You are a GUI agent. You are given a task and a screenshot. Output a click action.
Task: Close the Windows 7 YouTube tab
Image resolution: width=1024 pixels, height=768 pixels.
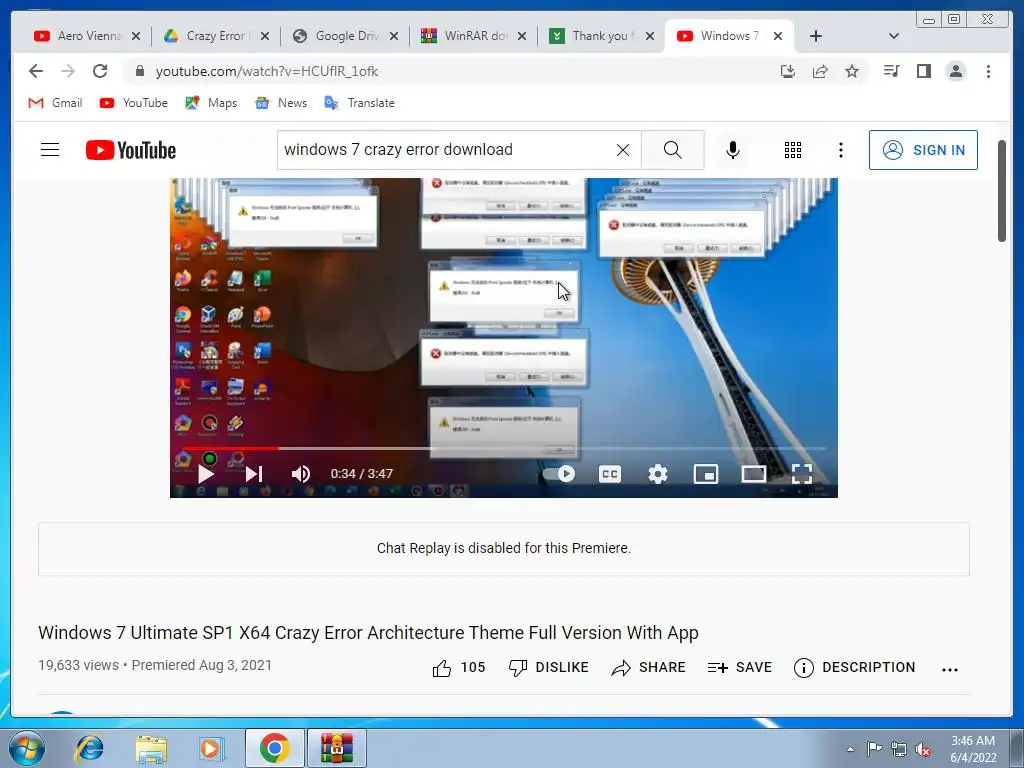coord(778,36)
